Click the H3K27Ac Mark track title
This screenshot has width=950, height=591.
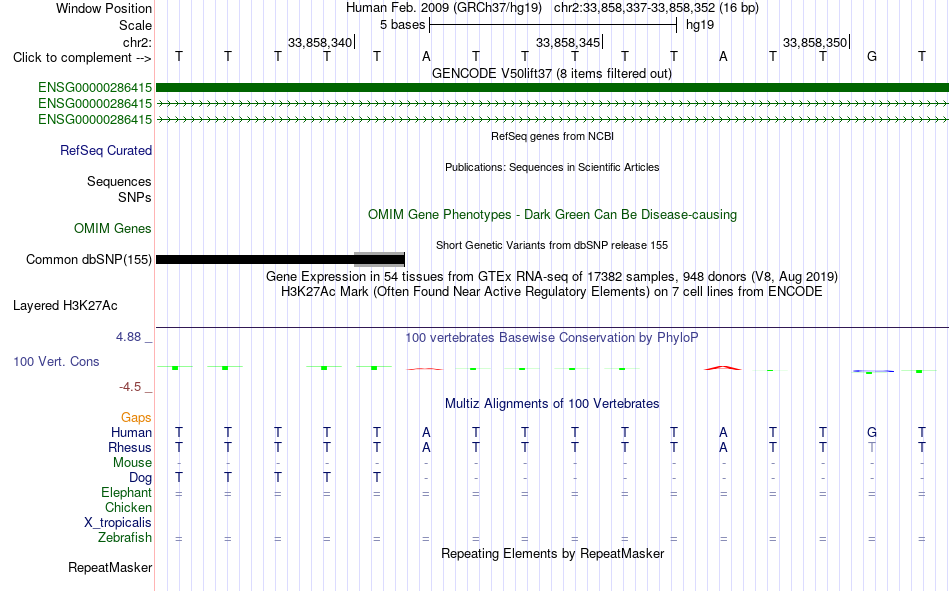(x=552, y=292)
